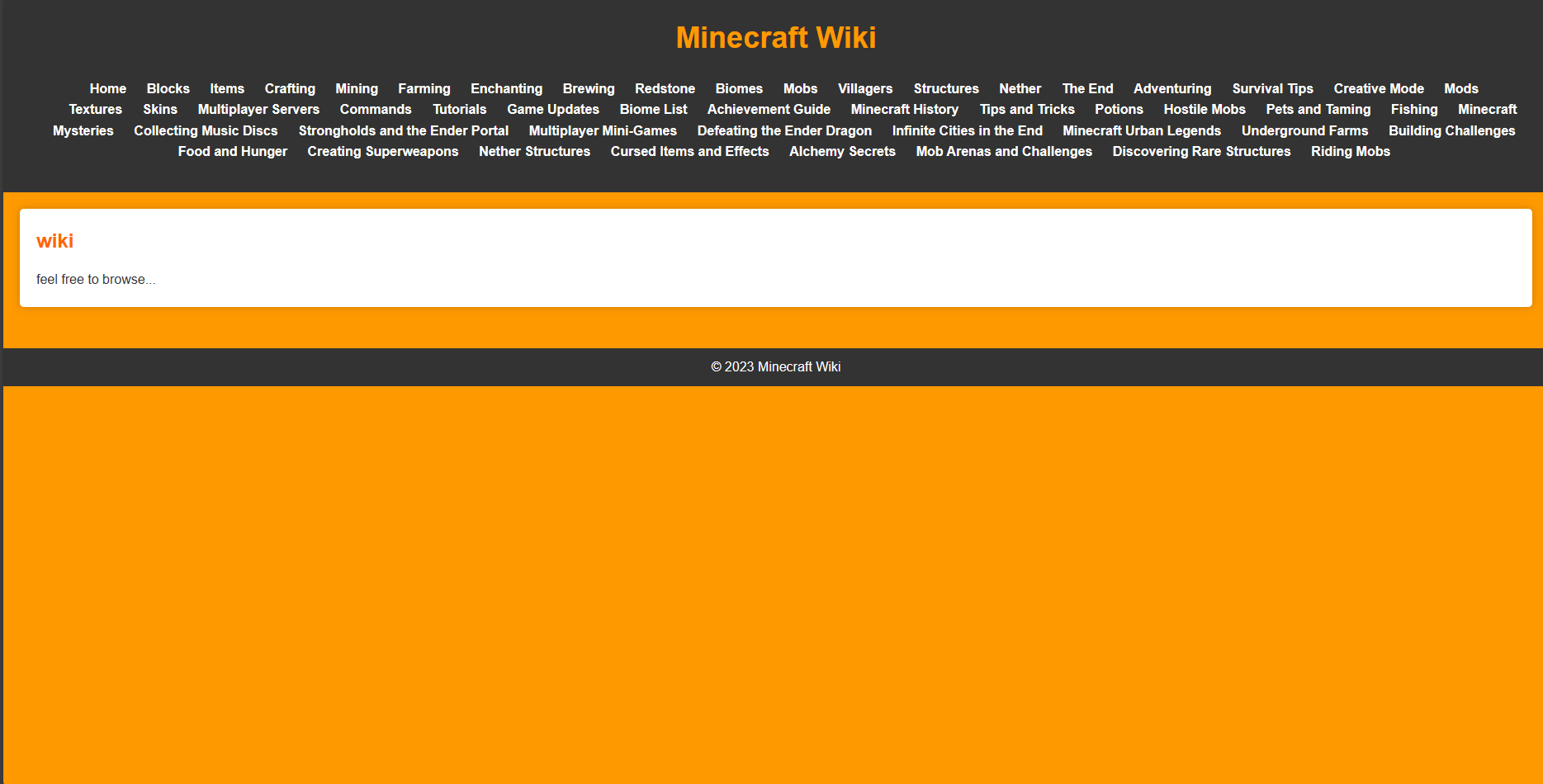
Task: Open Mob Arenas and Challenges
Action: click(1004, 151)
